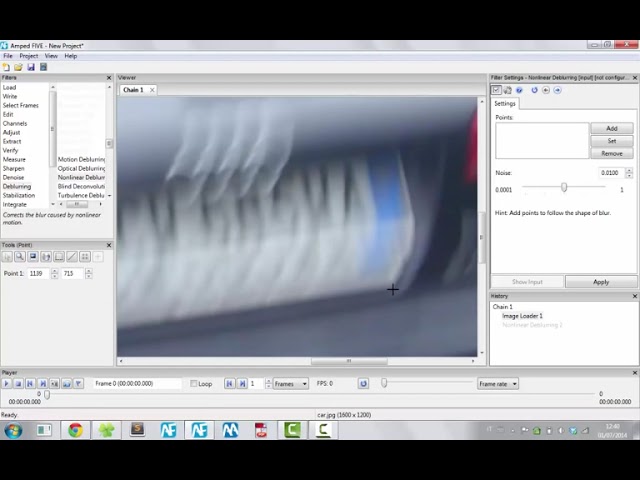
Task: Select Optical Deblurring filter
Action: pos(81,169)
